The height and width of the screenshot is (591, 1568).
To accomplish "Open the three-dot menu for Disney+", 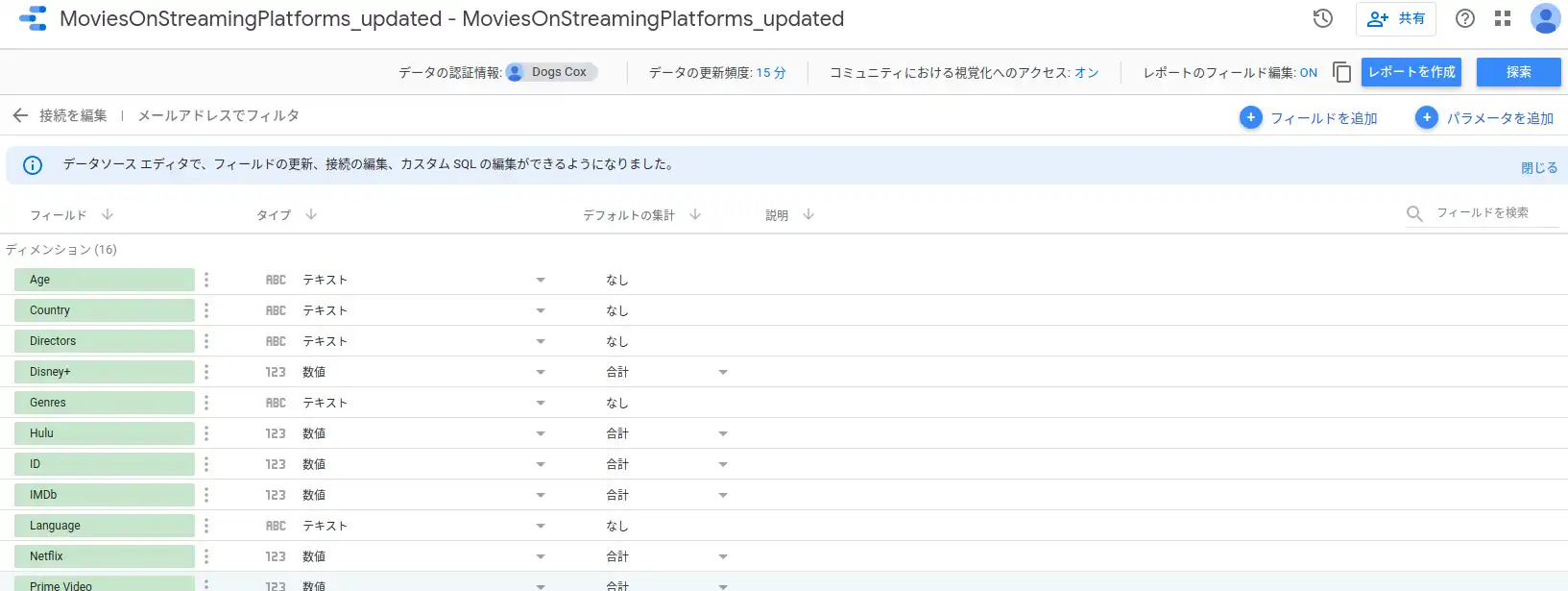I will point(206,372).
